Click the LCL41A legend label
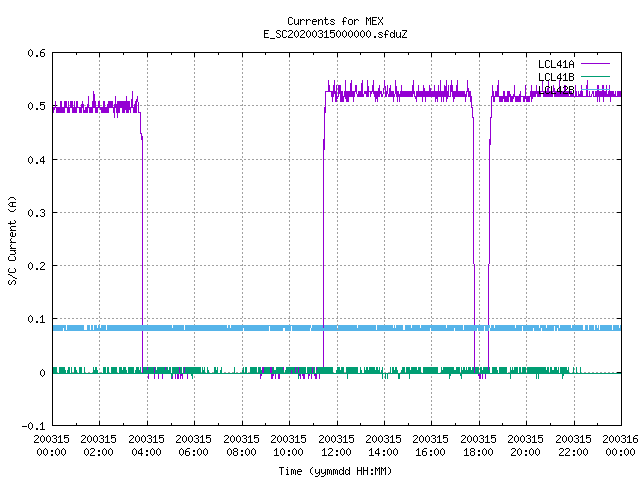The height and width of the screenshot is (480, 640). (x=556, y=64)
